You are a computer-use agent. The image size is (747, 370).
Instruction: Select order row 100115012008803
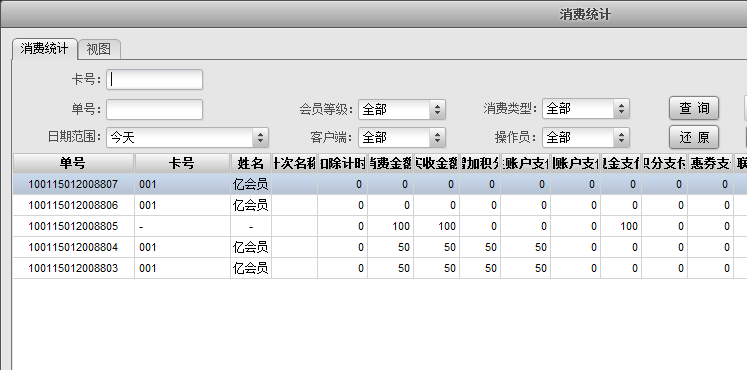[x=379, y=268]
